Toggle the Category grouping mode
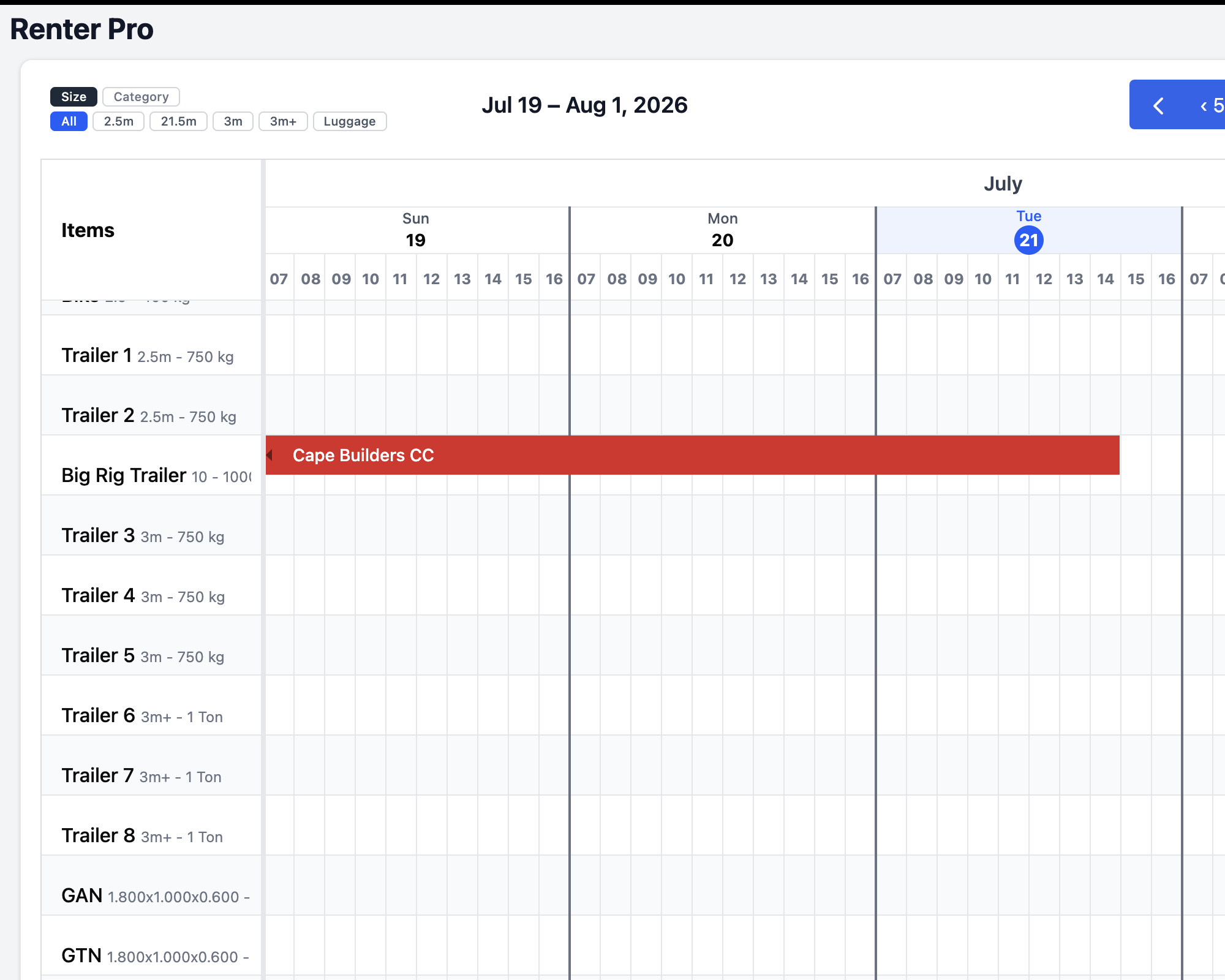This screenshot has height=980, width=1225. pos(141,97)
